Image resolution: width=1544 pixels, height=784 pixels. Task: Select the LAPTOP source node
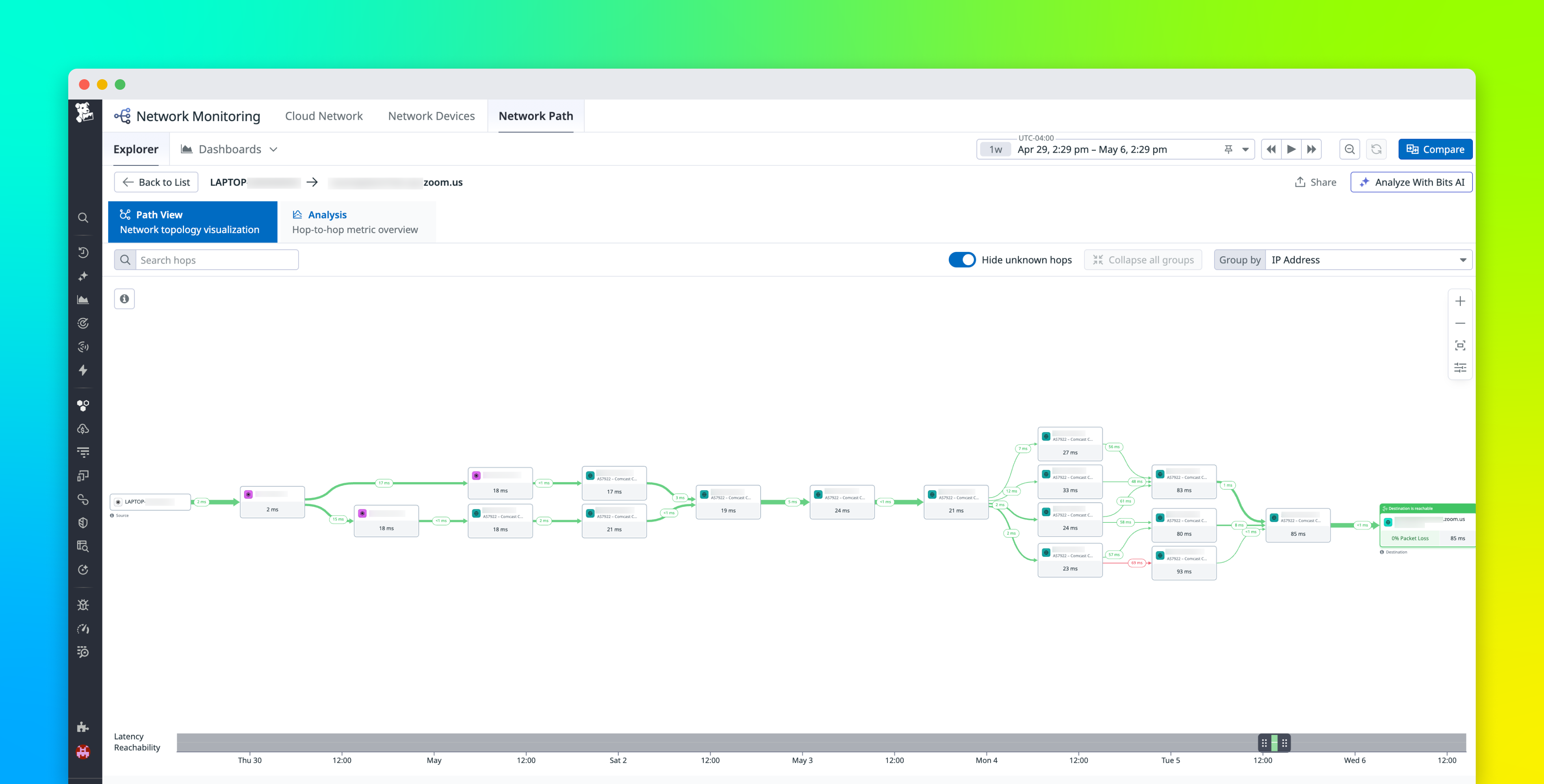150,502
